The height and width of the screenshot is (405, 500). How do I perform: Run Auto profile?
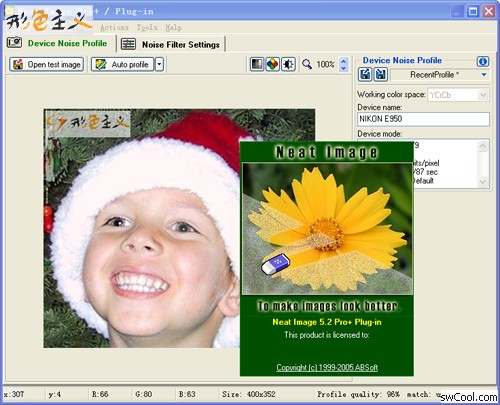click(123, 64)
